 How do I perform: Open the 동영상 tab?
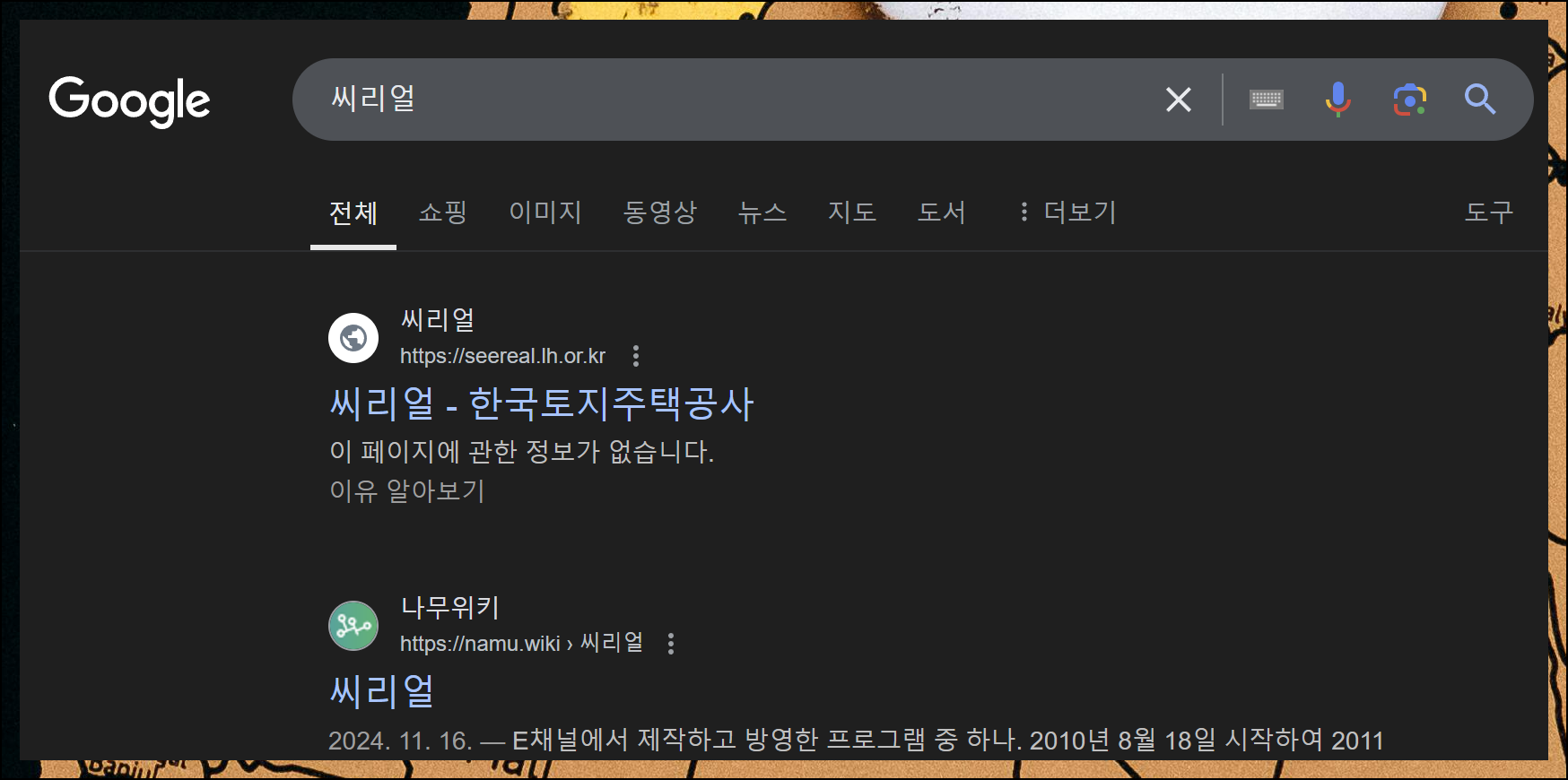pos(660,212)
